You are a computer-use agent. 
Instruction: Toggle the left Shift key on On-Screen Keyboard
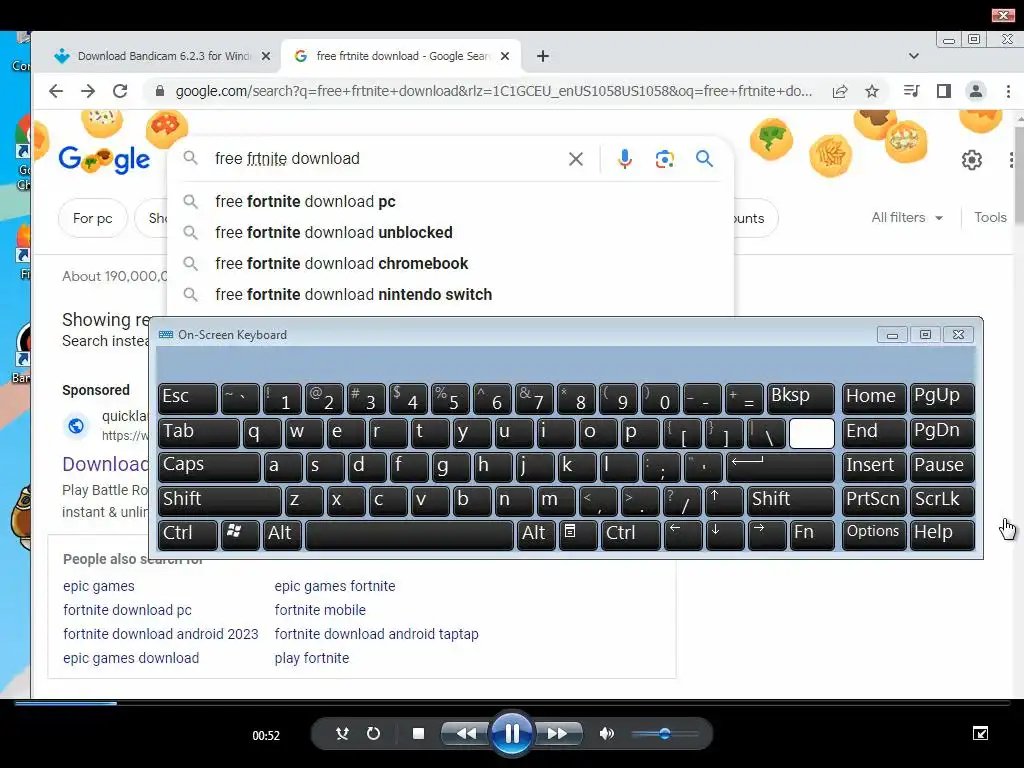[x=219, y=500]
